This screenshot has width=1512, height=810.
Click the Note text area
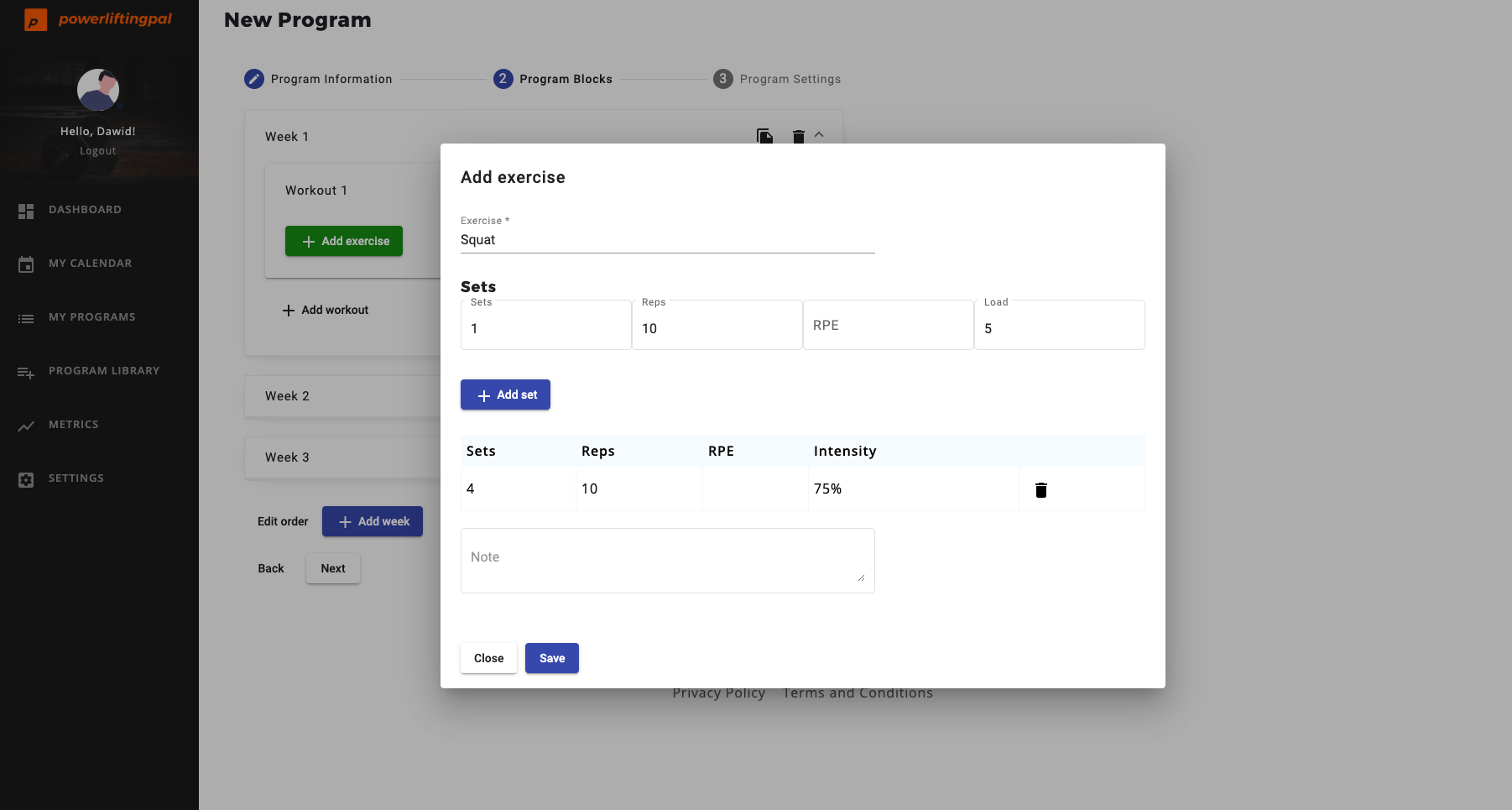coord(668,561)
